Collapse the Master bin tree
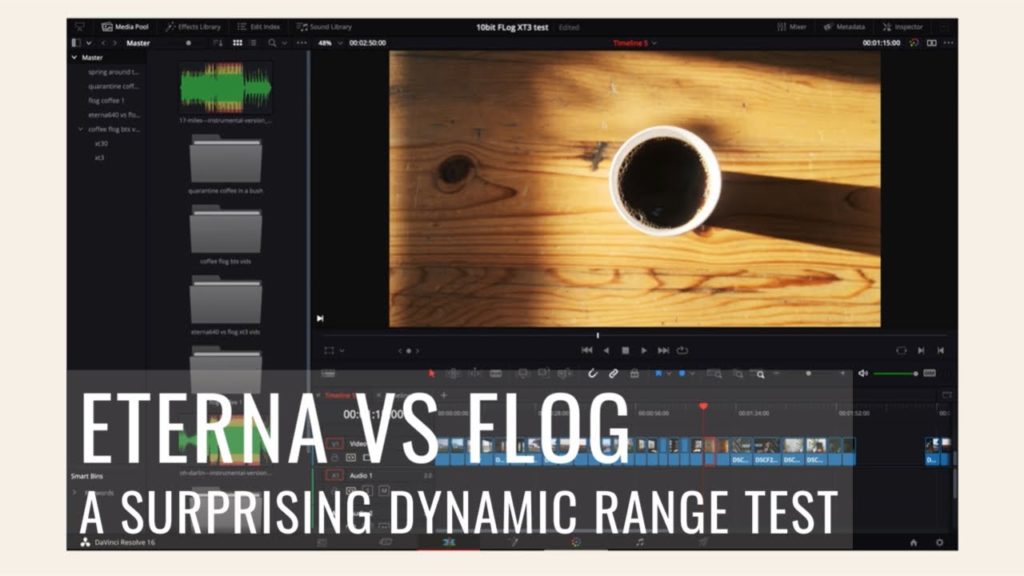 pyautogui.click(x=73, y=57)
